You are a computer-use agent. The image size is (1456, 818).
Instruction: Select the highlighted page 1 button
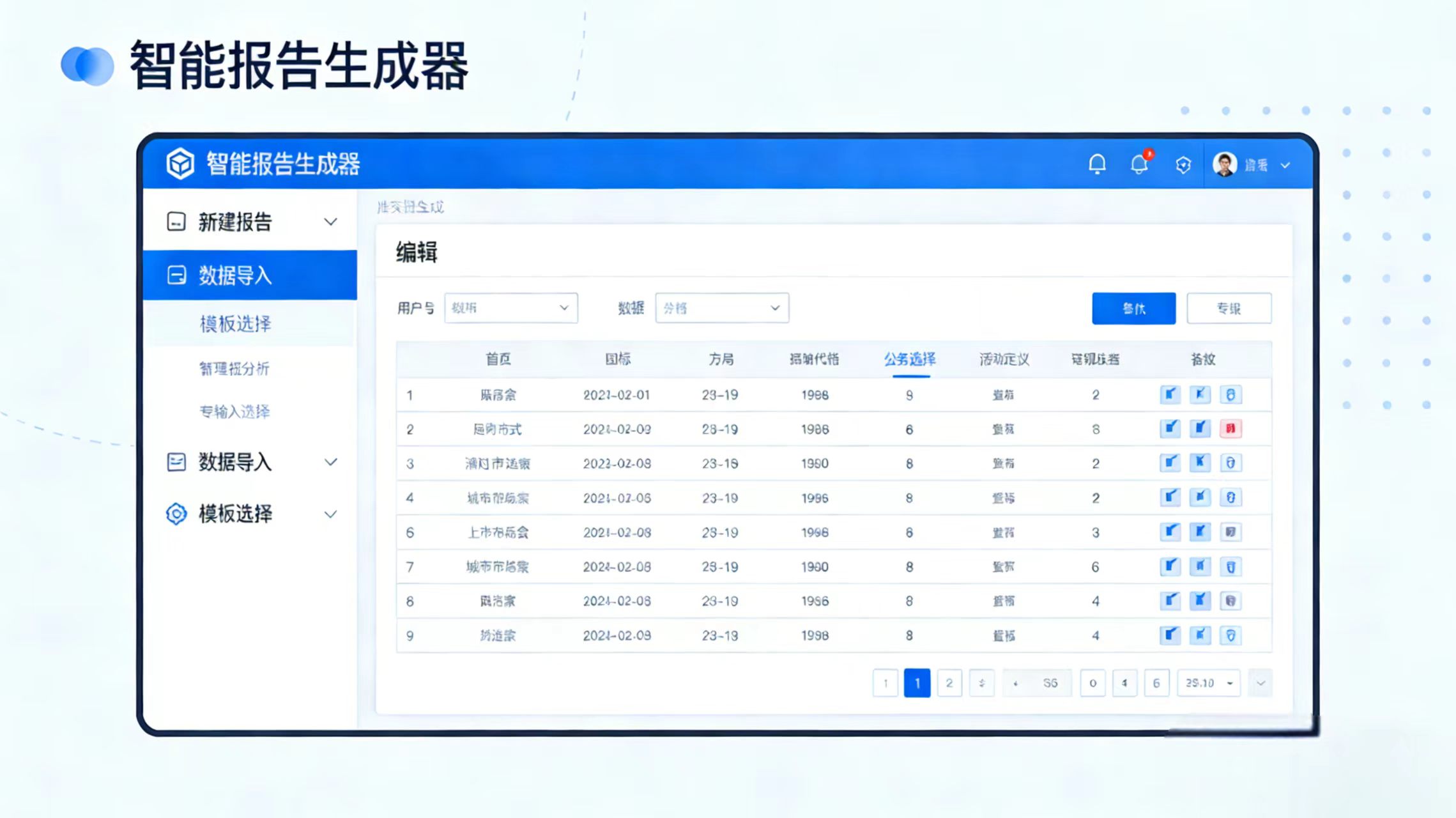[x=917, y=683]
